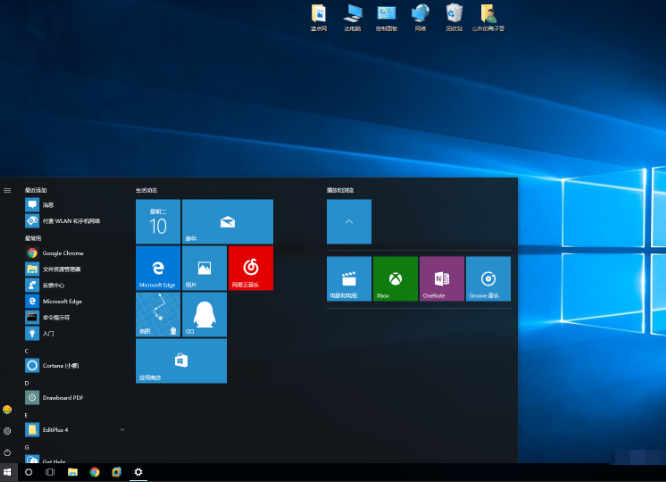Open the Microsoft Store tile
Viewport: 666px width, 482px height.
point(181,361)
